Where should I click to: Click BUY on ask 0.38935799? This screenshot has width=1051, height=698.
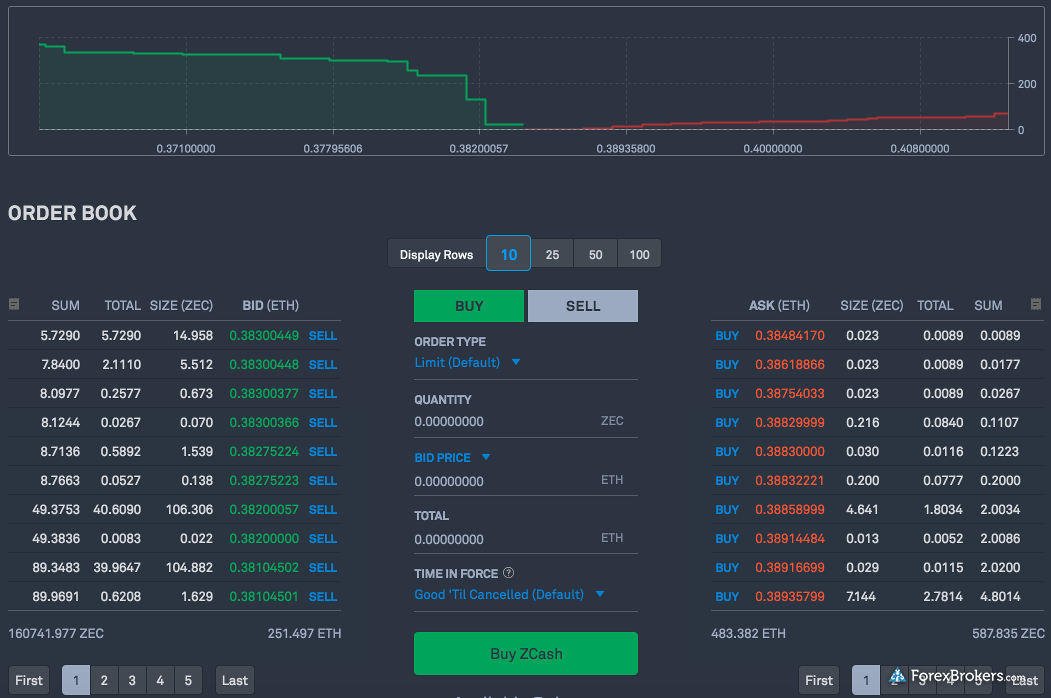(727, 597)
